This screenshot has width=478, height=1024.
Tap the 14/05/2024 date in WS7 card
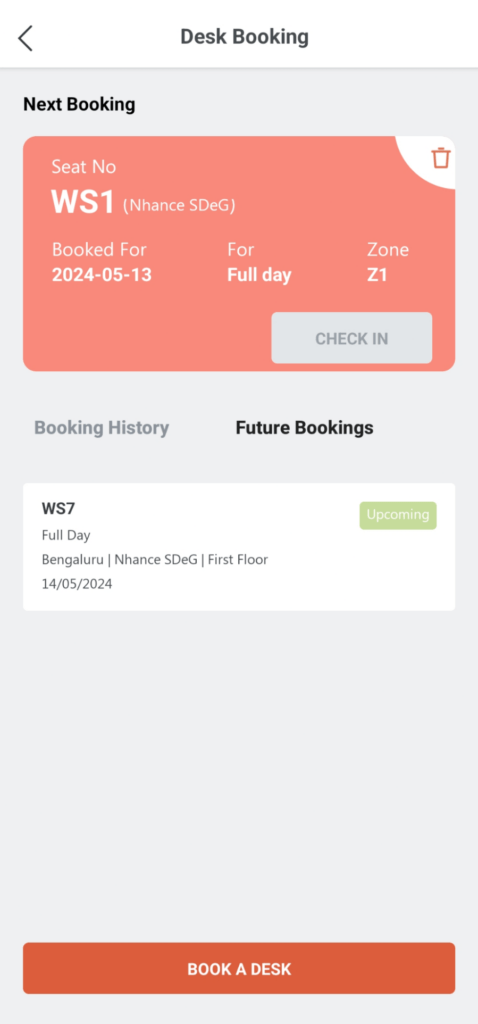click(77, 584)
